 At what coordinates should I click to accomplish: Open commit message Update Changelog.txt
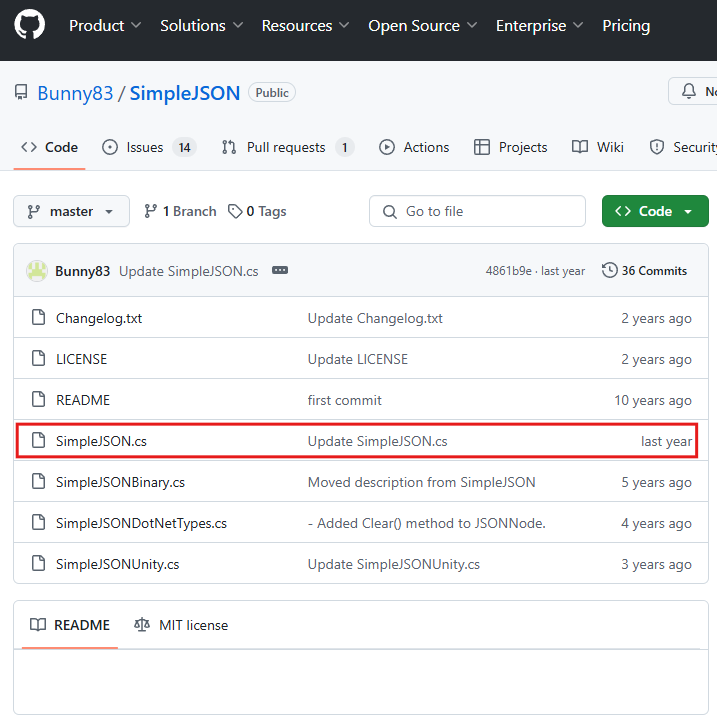(x=375, y=319)
